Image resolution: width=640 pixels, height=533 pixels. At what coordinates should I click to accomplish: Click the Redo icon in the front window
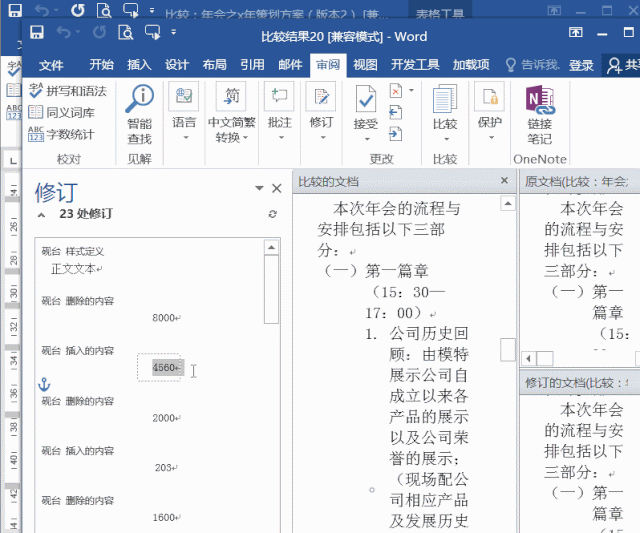(x=99, y=32)
